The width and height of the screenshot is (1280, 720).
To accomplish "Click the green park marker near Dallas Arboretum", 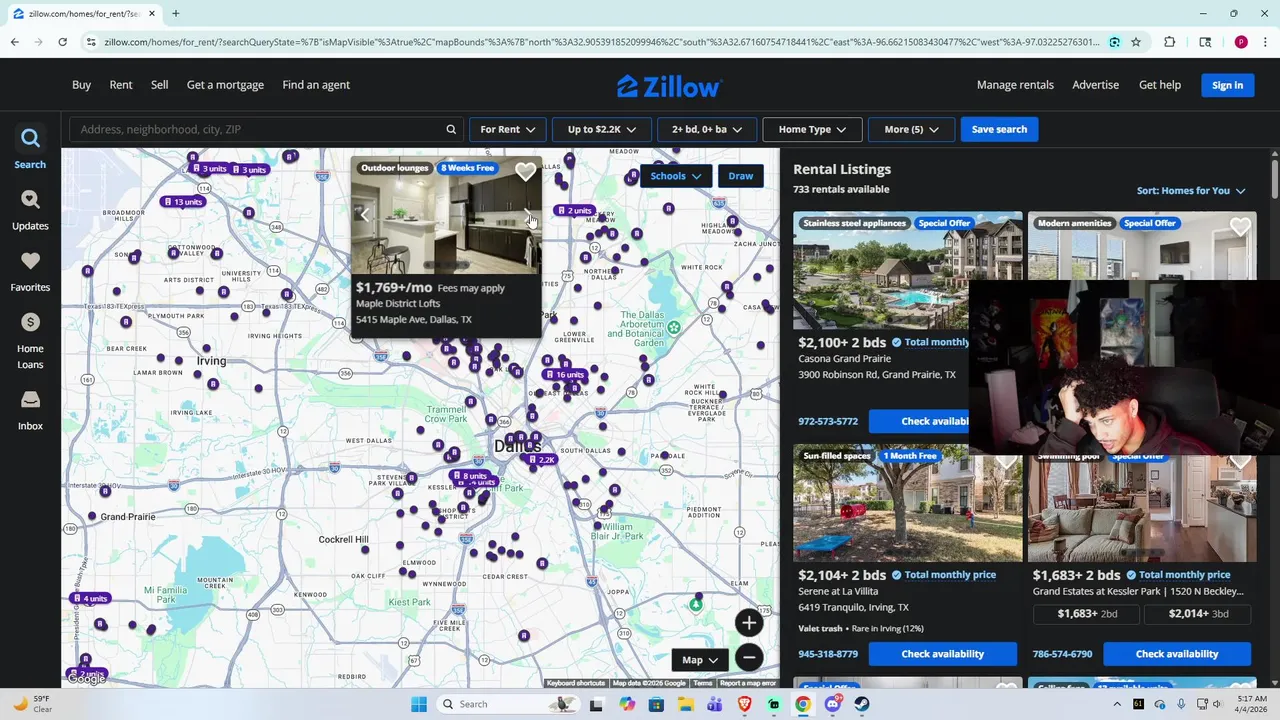I will pos(674,328).
